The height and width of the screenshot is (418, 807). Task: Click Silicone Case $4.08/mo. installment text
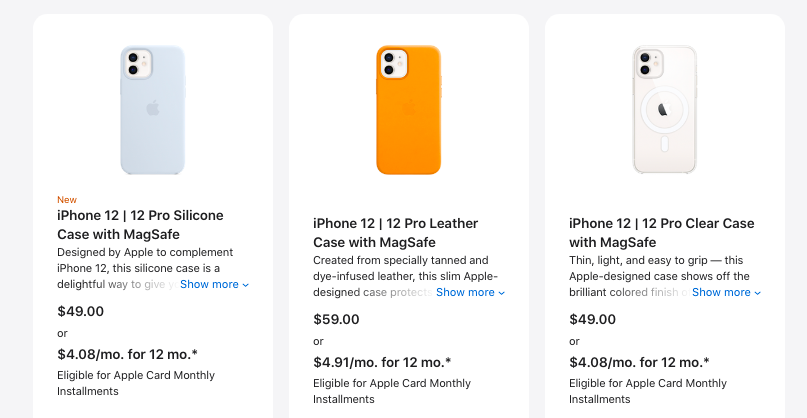pos(127,354)
